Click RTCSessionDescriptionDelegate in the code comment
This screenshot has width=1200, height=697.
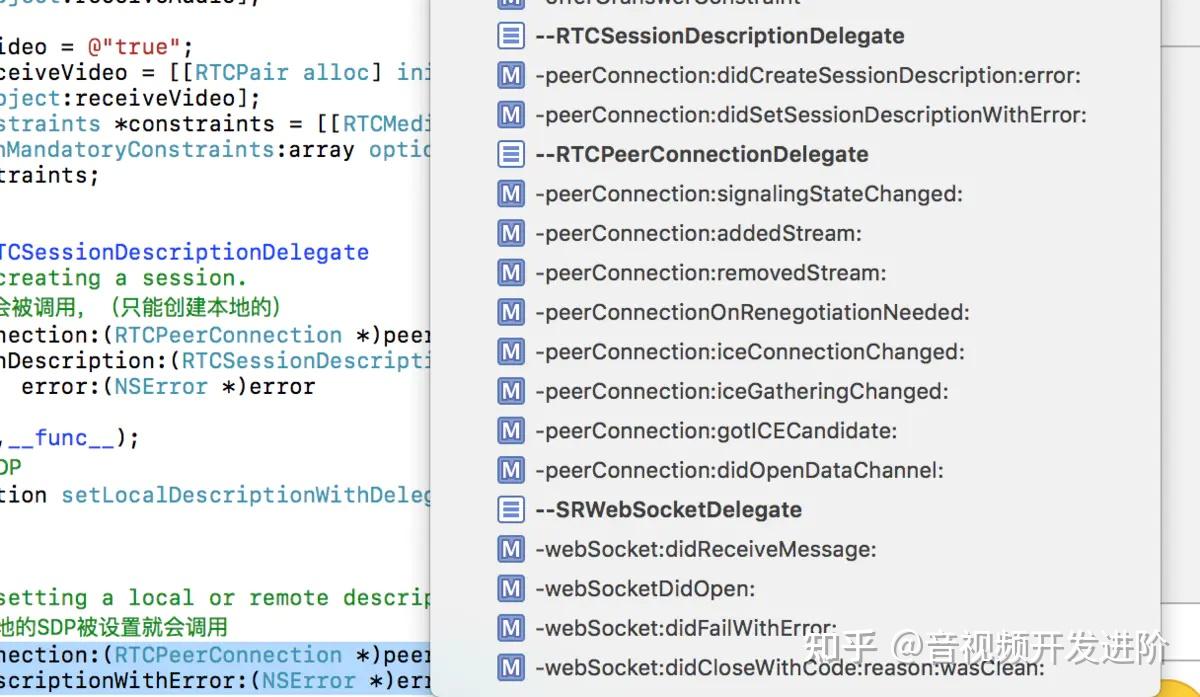coord(183,252)
